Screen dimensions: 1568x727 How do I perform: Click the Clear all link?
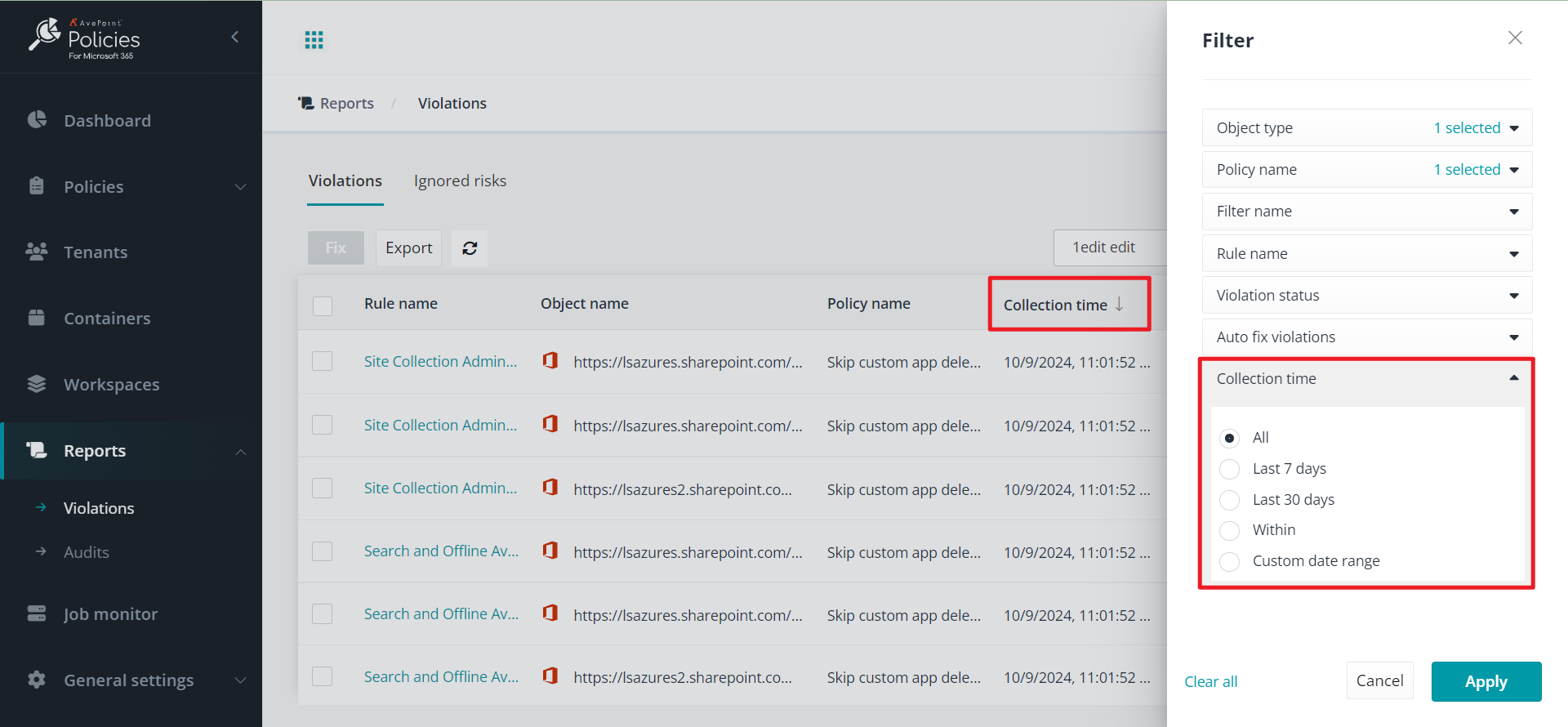(1211, 681)
